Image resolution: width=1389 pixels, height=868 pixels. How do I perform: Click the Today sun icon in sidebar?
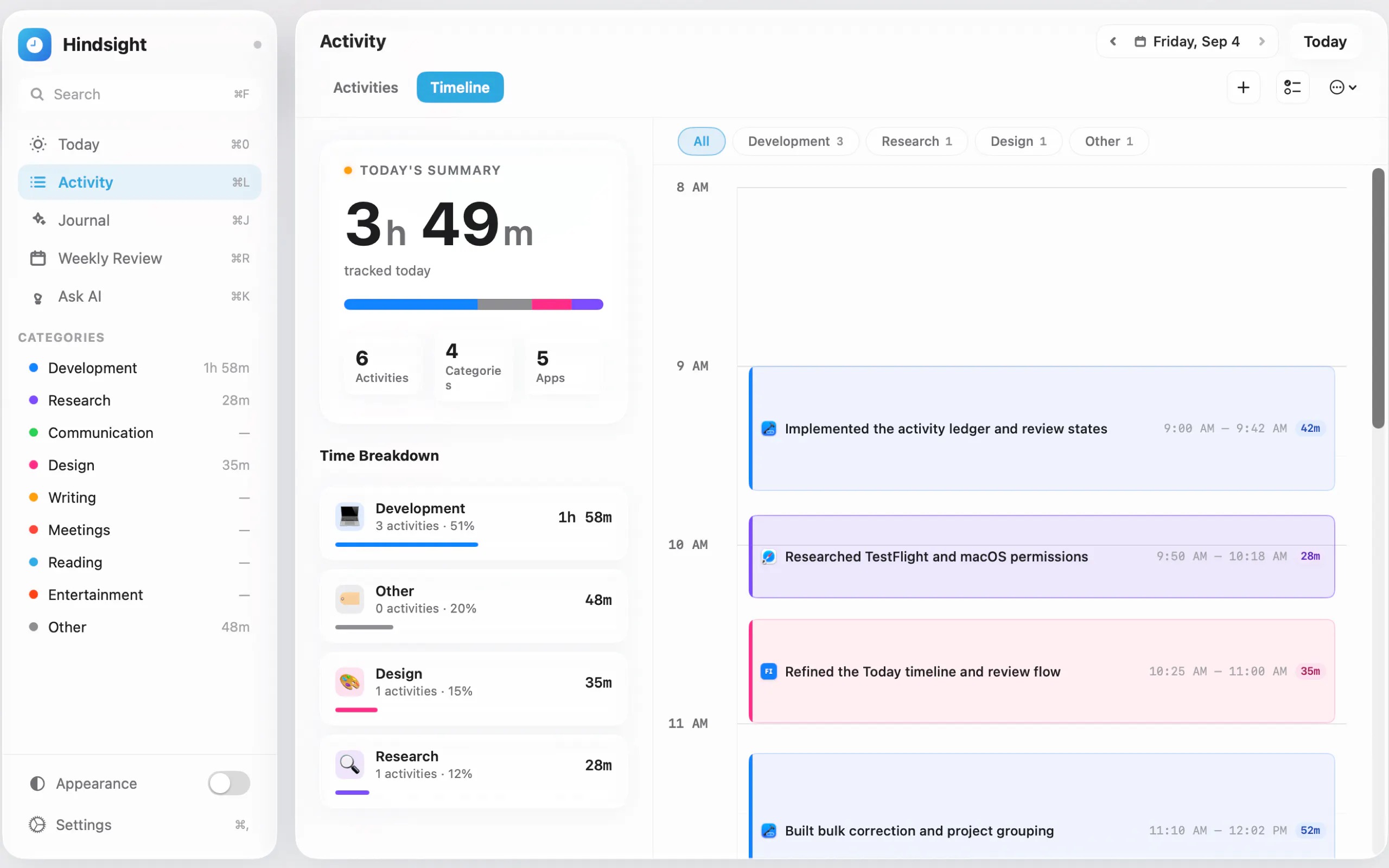(x=38, y=144)
